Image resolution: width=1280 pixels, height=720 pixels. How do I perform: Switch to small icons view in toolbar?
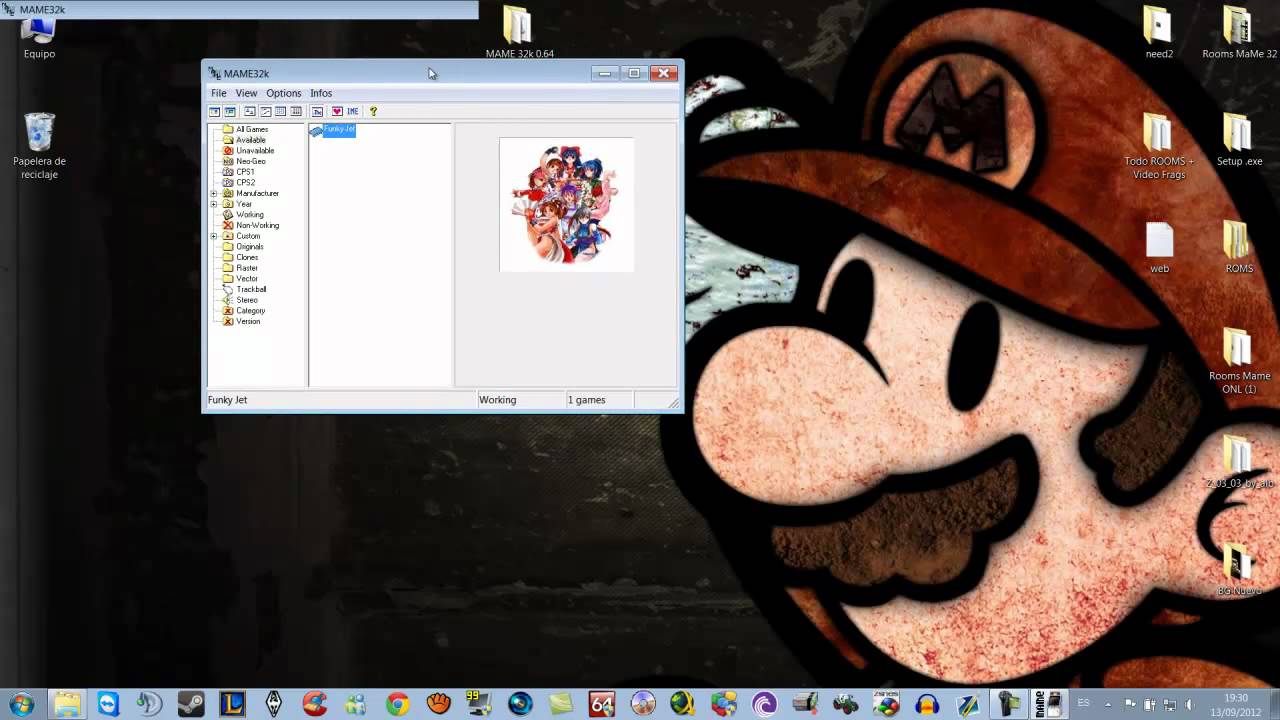[x=265, y=111]
